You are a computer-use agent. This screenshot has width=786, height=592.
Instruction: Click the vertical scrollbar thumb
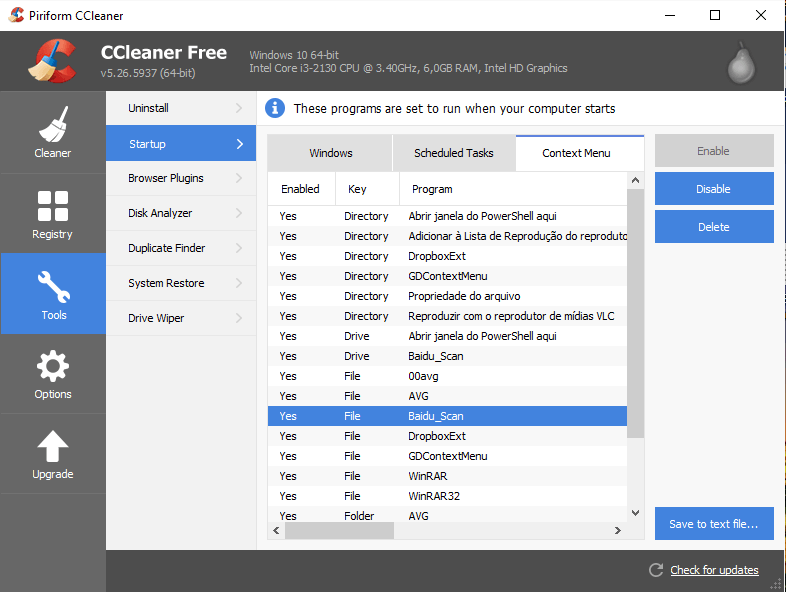pyautogui.click(x=636, y=313)
